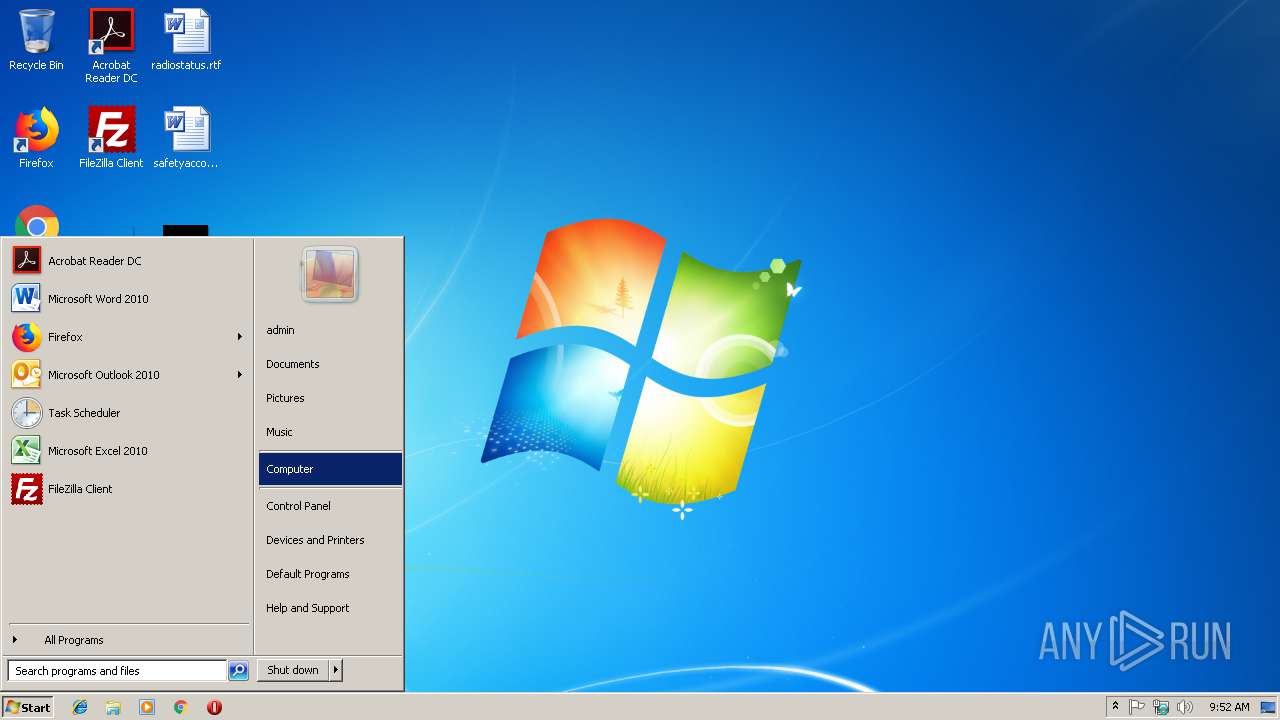Launch Microsoft Word 2010 from Start menu
The width and height of the screenshot is (1280, 720).
[x=127, y=299]
